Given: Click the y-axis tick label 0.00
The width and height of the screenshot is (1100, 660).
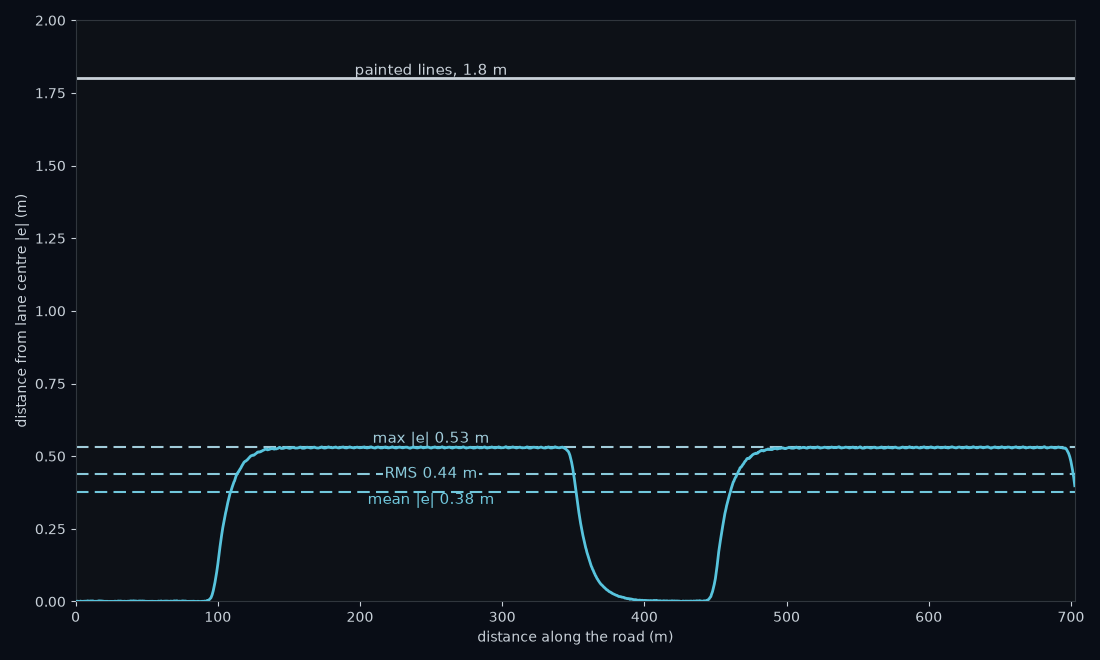Looking at the screenshot, I should click(51, 602).
